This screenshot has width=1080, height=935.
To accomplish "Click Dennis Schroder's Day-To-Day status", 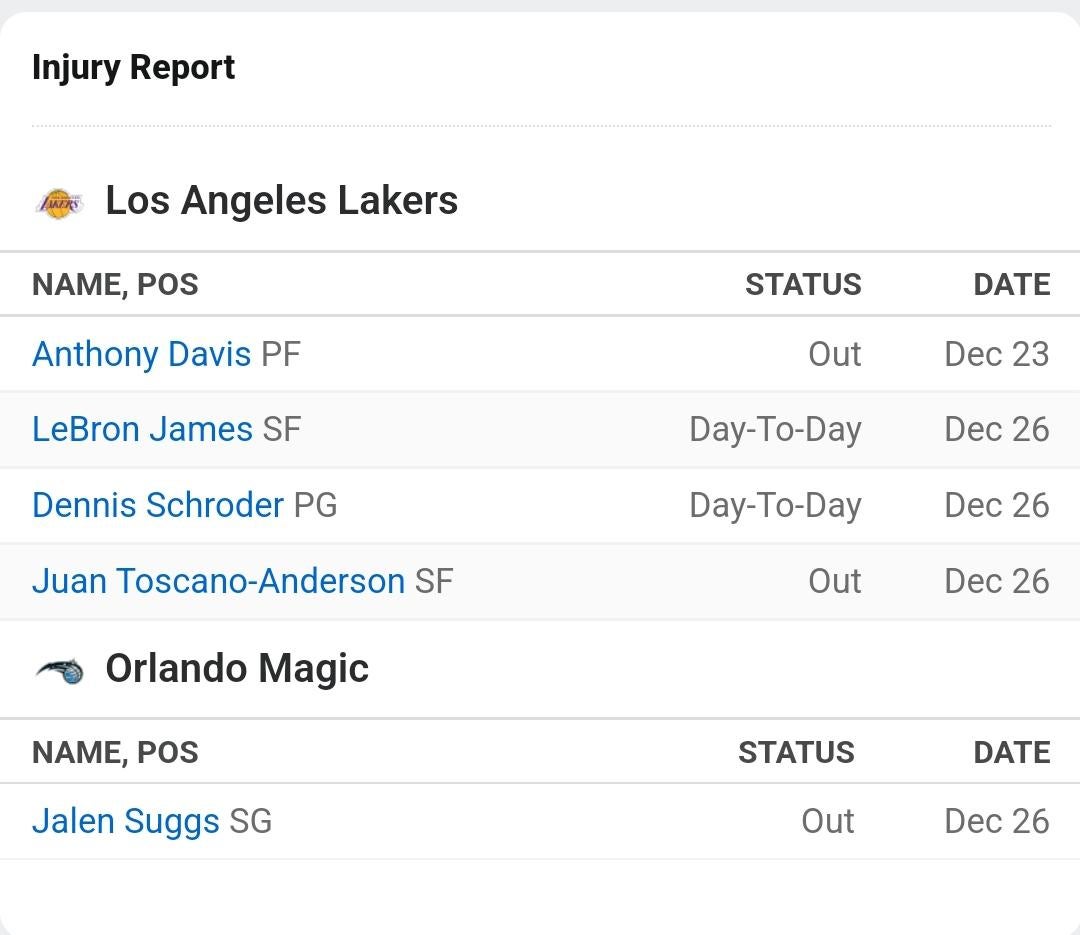I will [x=775, y=505].
